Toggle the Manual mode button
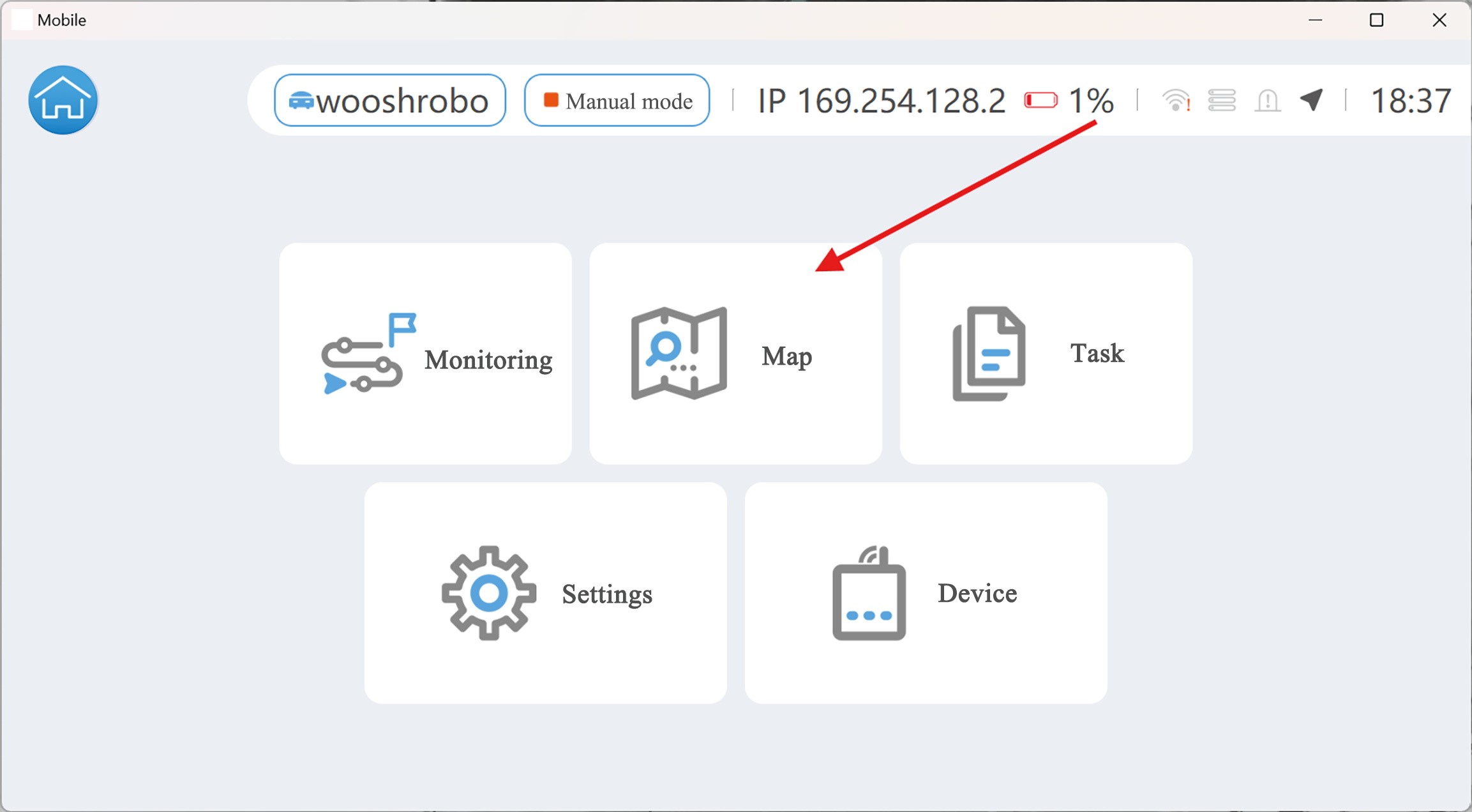 coord(617,100)
